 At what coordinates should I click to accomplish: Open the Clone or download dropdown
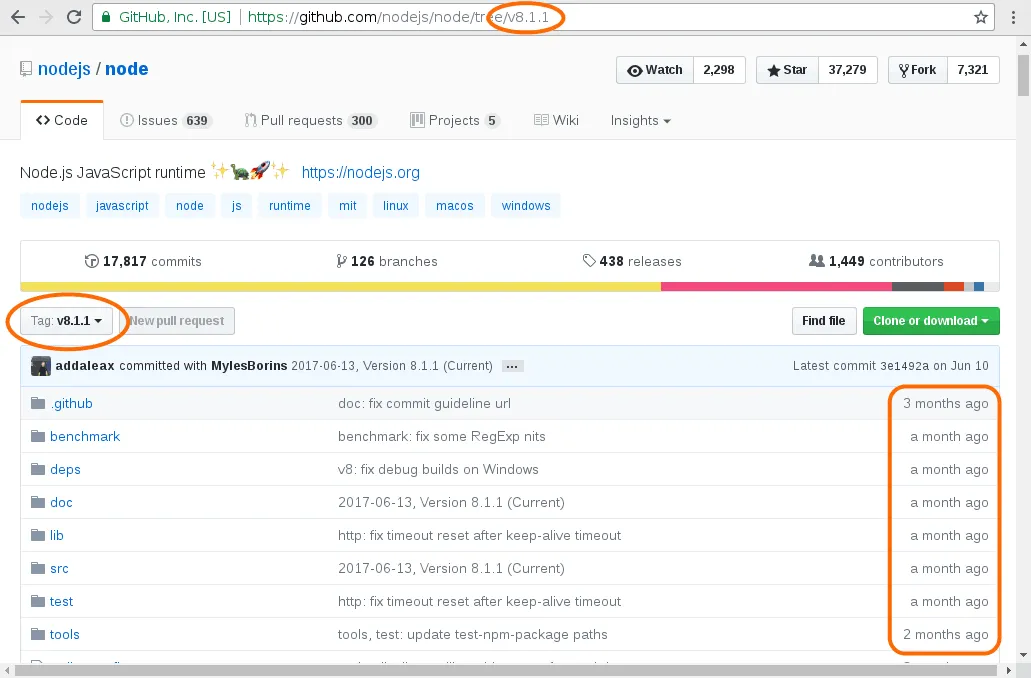click(x=930, y=321)
